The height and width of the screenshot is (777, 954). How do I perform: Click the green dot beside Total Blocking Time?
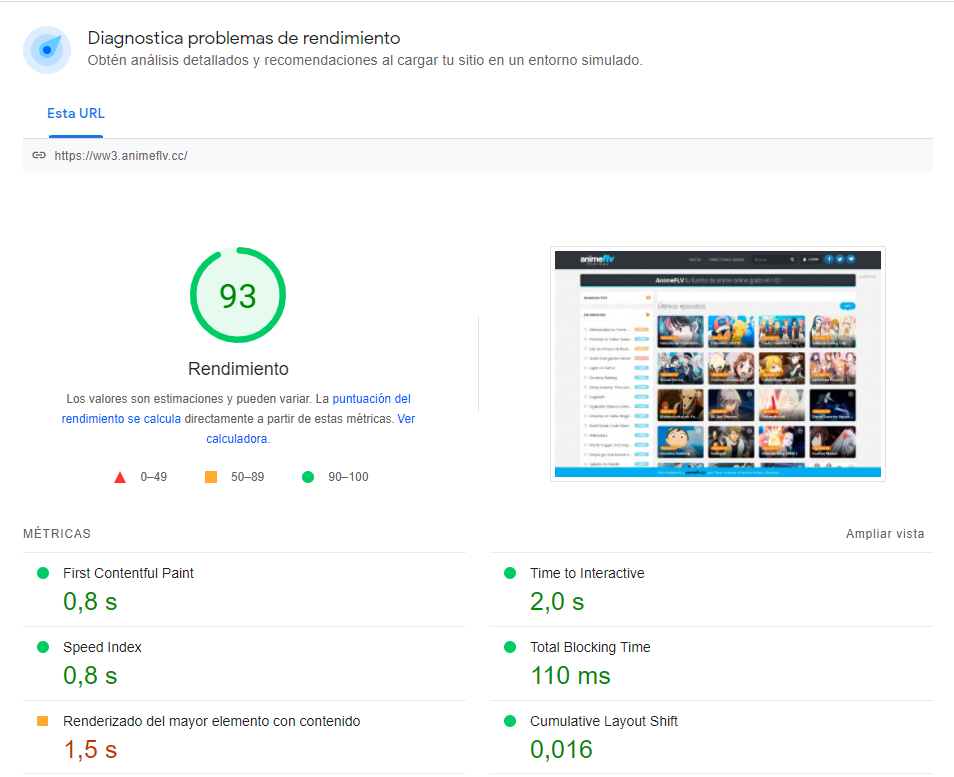(x=510, y=647)
